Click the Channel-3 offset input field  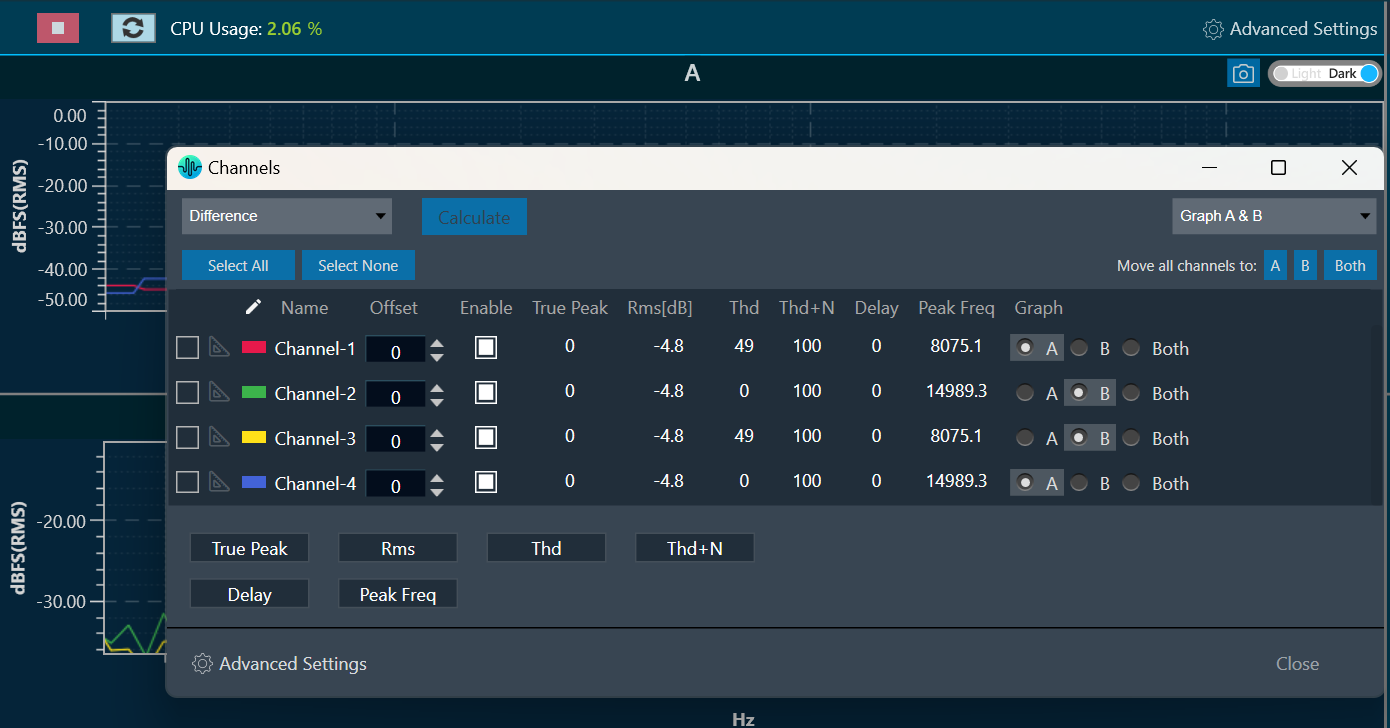coord(396,440)
